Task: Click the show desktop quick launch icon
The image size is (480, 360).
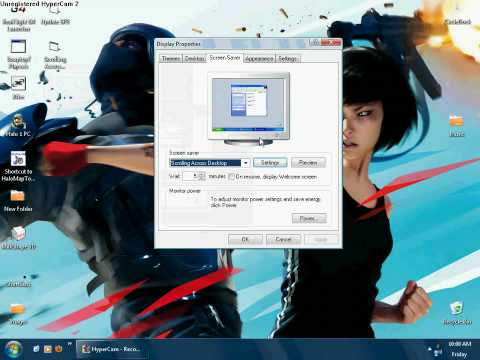Action: point(36,349)
